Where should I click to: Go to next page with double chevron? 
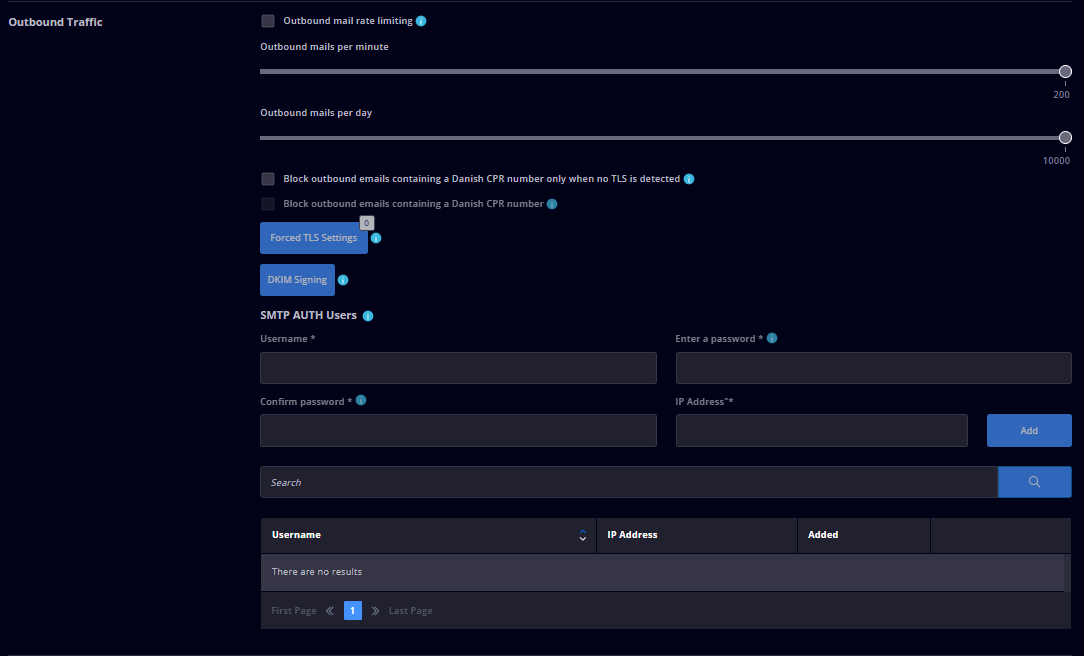[x=375, y=610]
